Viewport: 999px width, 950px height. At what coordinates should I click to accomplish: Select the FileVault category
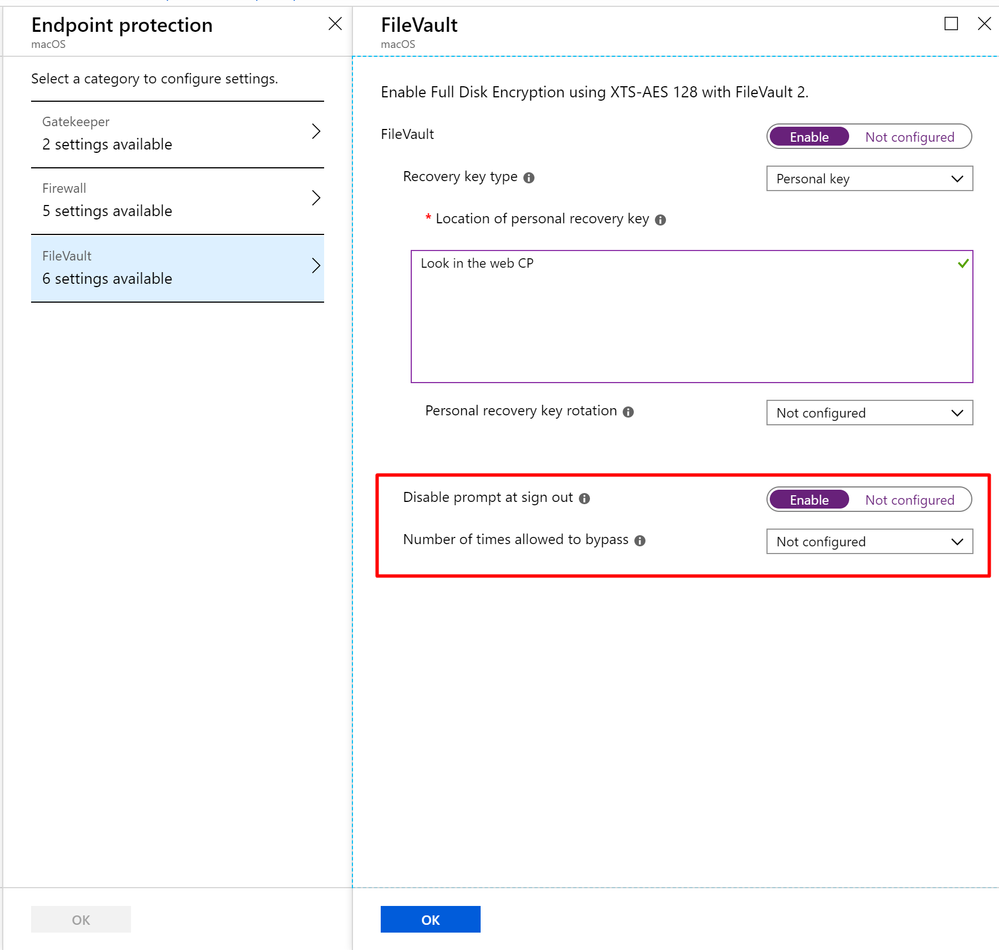pyautogui.click(x=178, y=268)
